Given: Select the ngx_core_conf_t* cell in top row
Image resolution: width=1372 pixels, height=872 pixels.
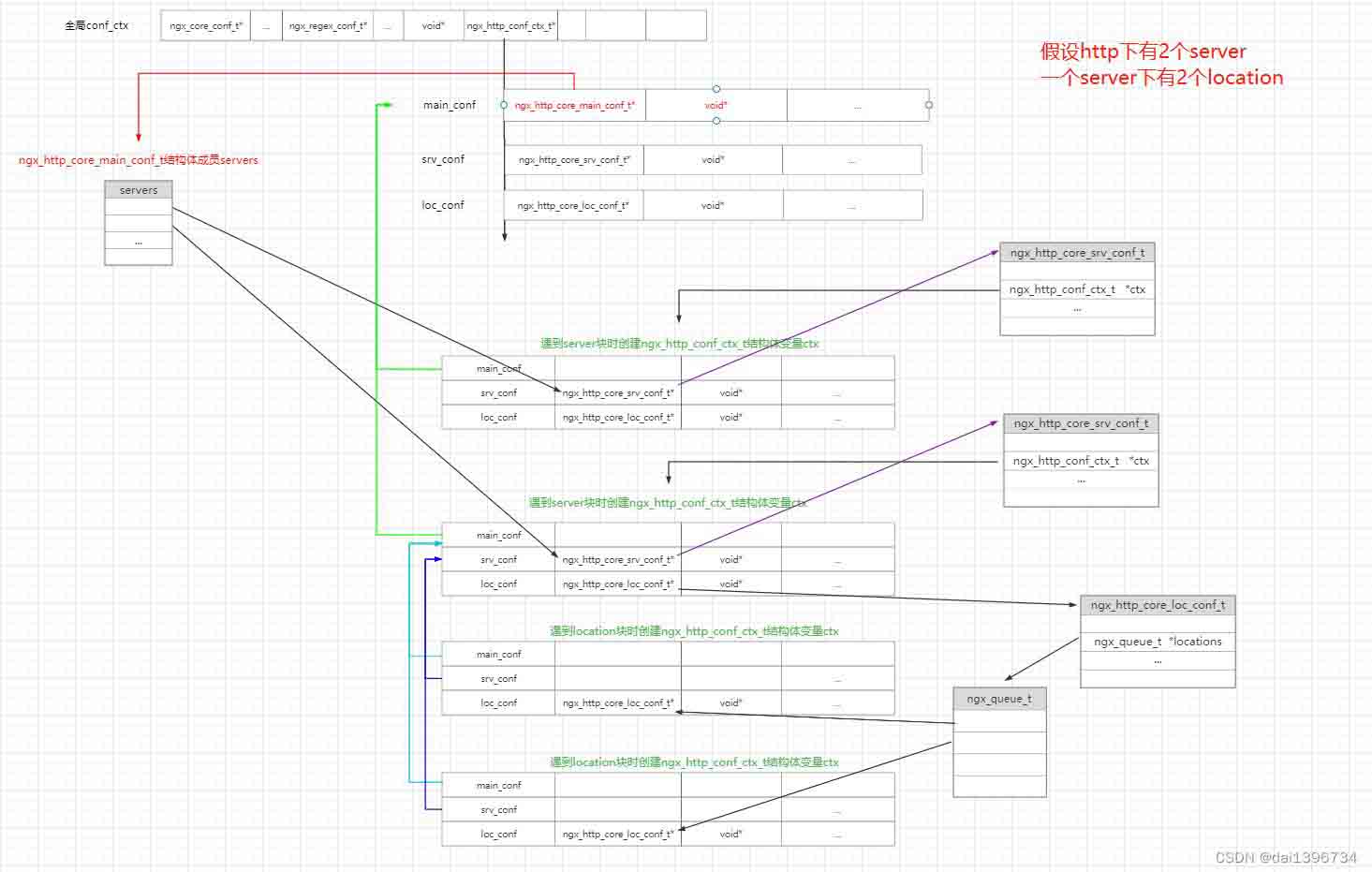Looking at the screenshot, I should click(x=206, y=26).
